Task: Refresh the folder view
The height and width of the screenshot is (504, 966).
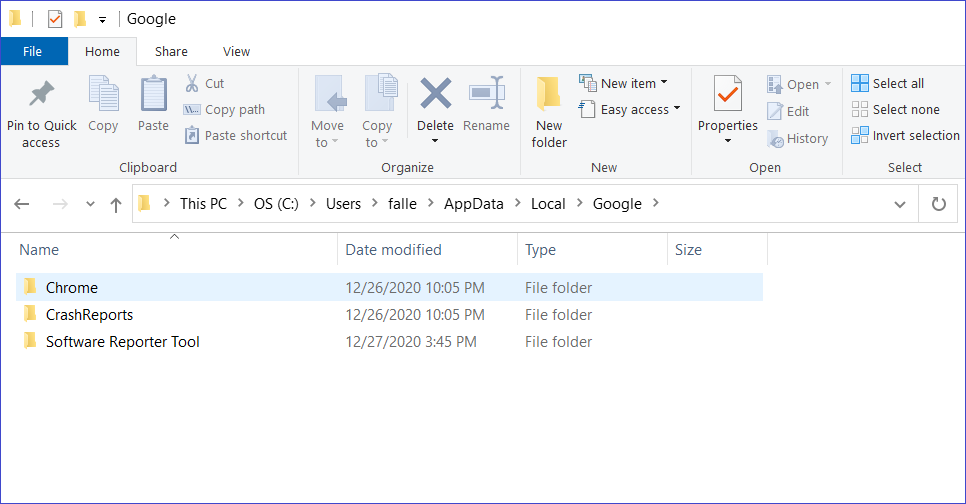Action: pos(938,204)
